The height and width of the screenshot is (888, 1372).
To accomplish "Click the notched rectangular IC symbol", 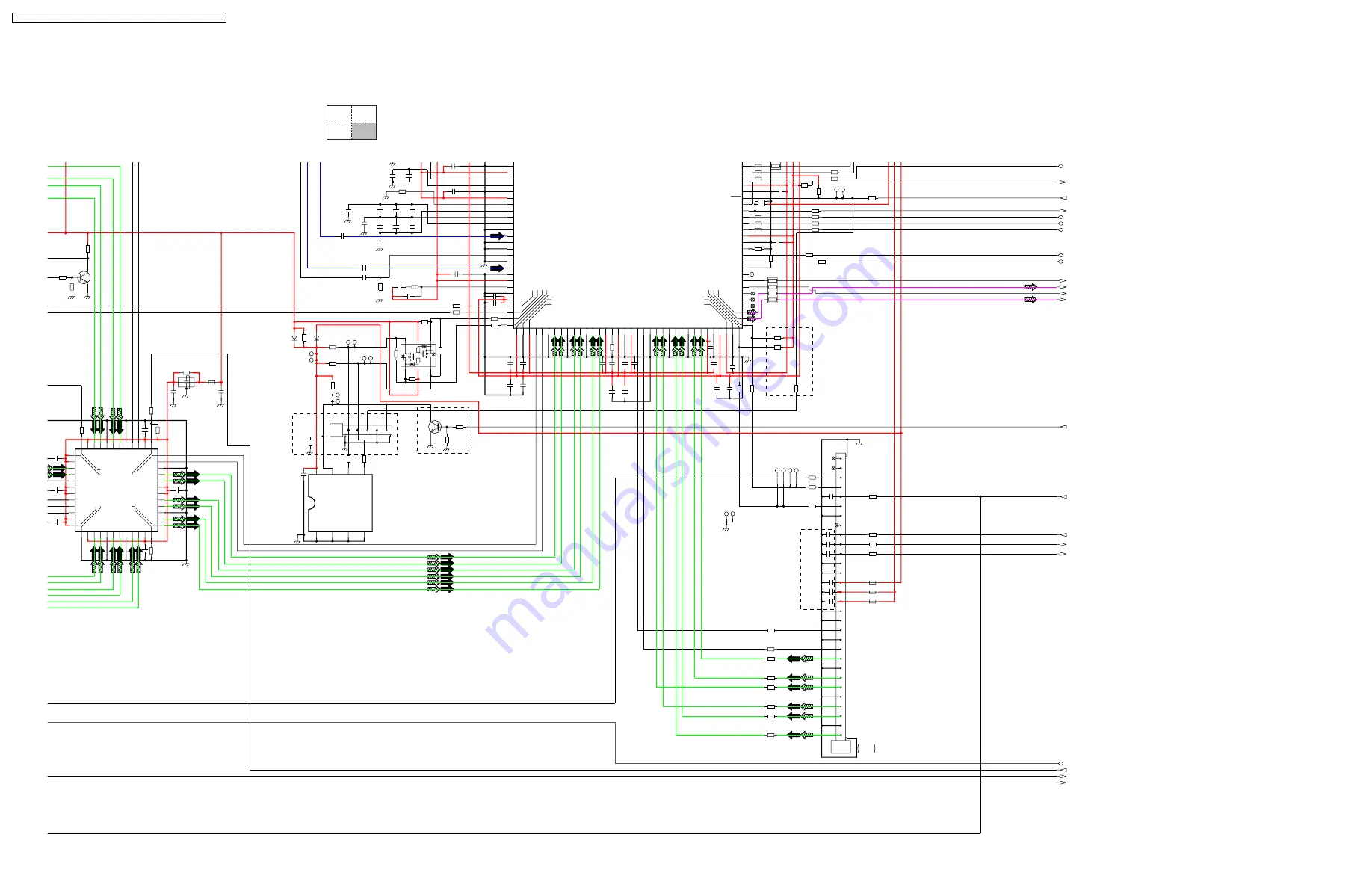I will (x=340, y=503).
